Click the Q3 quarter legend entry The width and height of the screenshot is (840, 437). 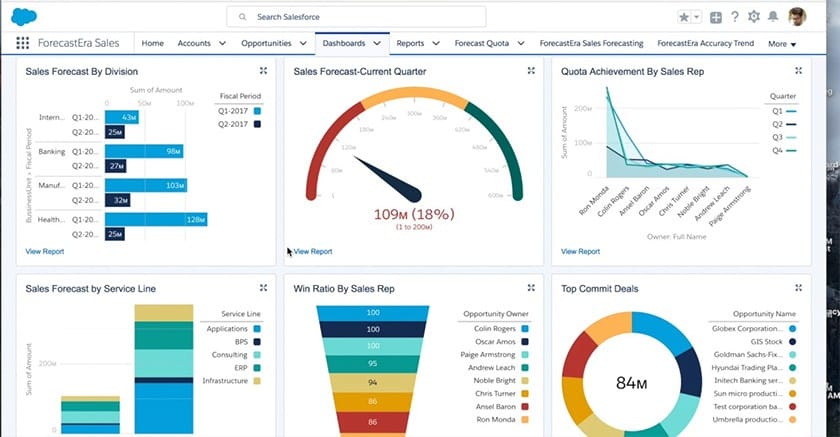click(784, 137)
